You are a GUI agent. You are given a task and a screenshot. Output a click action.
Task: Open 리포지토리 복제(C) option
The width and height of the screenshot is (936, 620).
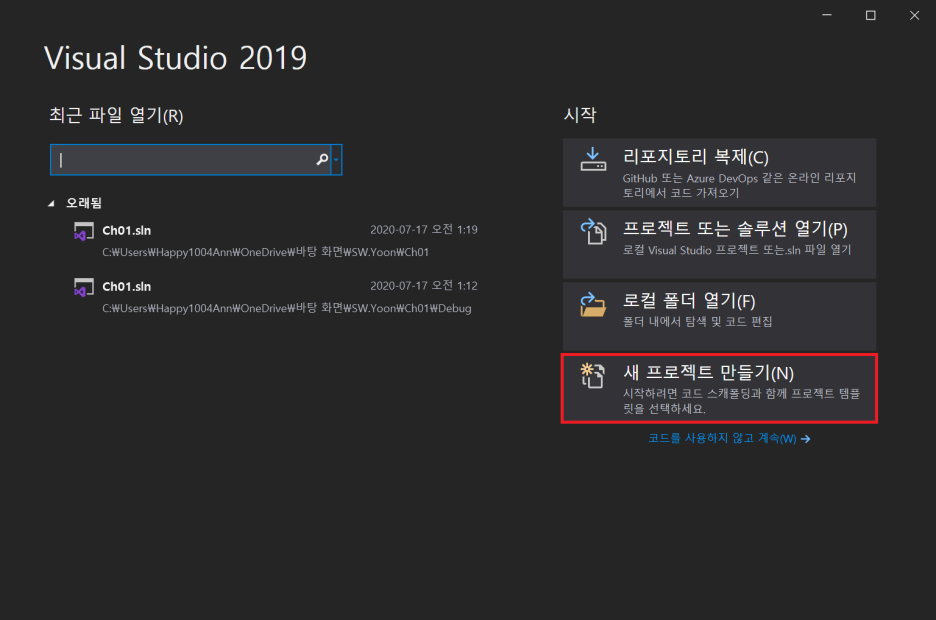(719, 172)
